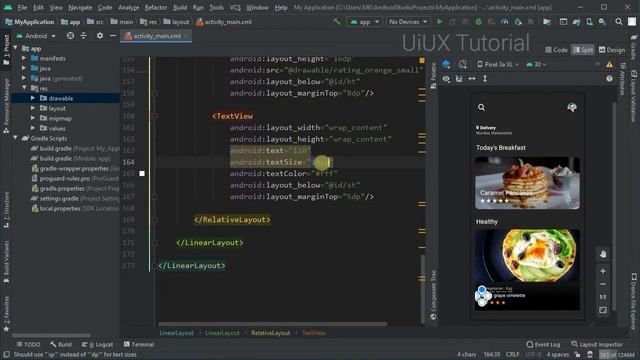Open the Project Structure folder icon
This screenshot has width=640, height=360.
tap(547, 22)
